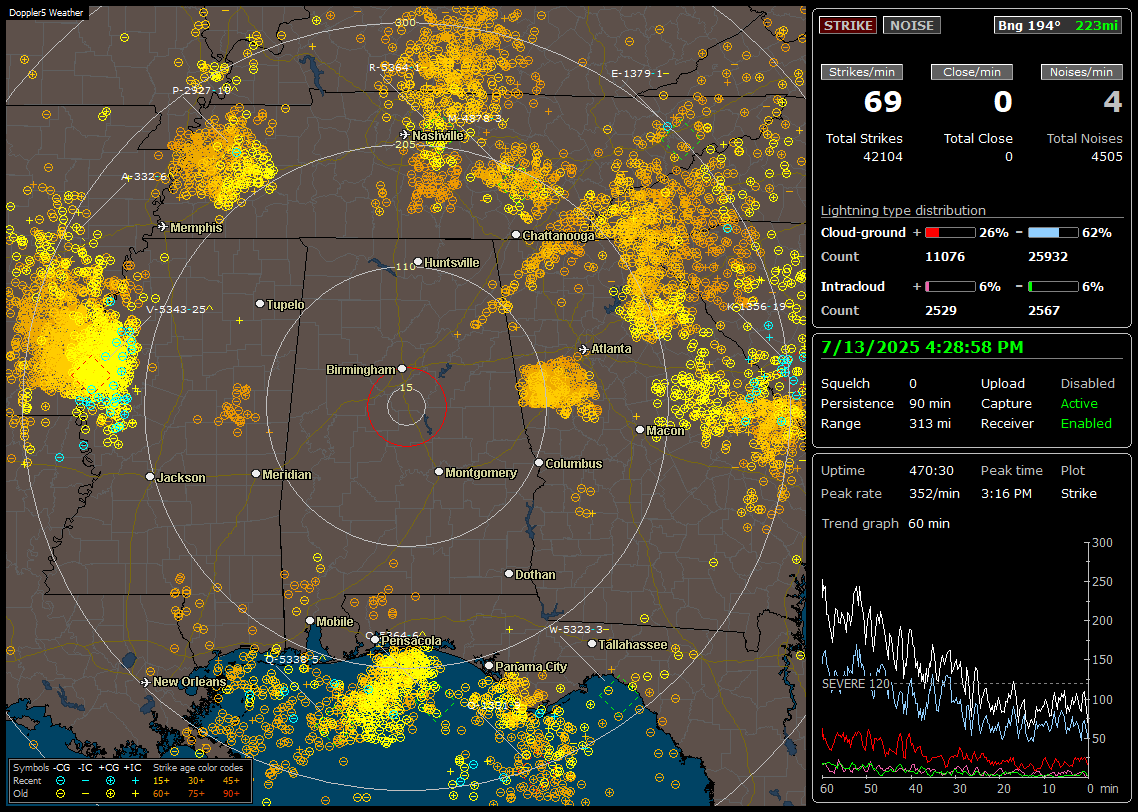Click the Birmingham city marker dot
Image resolution: width=1138 pixels, height=812 pixels.
point(402,369)
